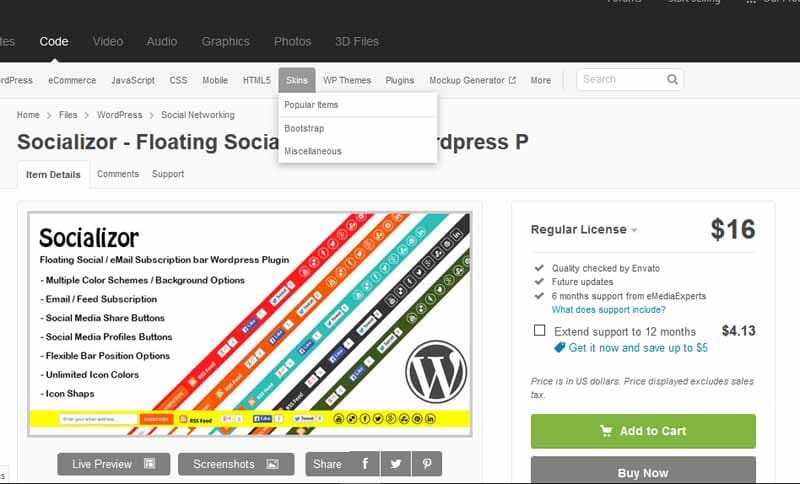Open the WP Themes subcategory

click(x=347, y=81)
